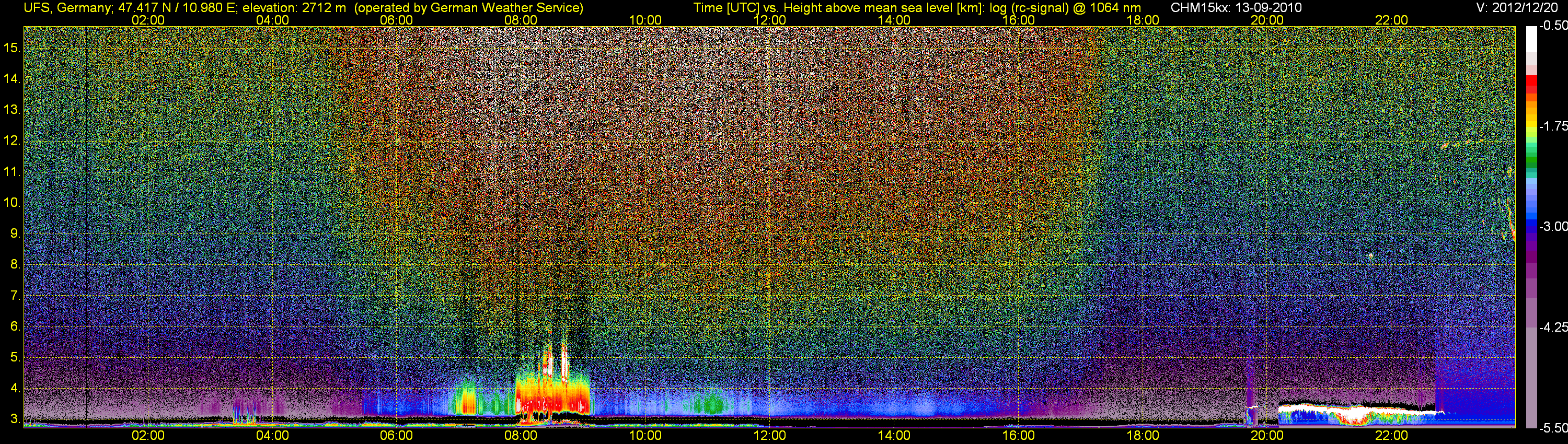Click height axis label 13 km
Screen dimensions: 1568x444
coord(11,110)
